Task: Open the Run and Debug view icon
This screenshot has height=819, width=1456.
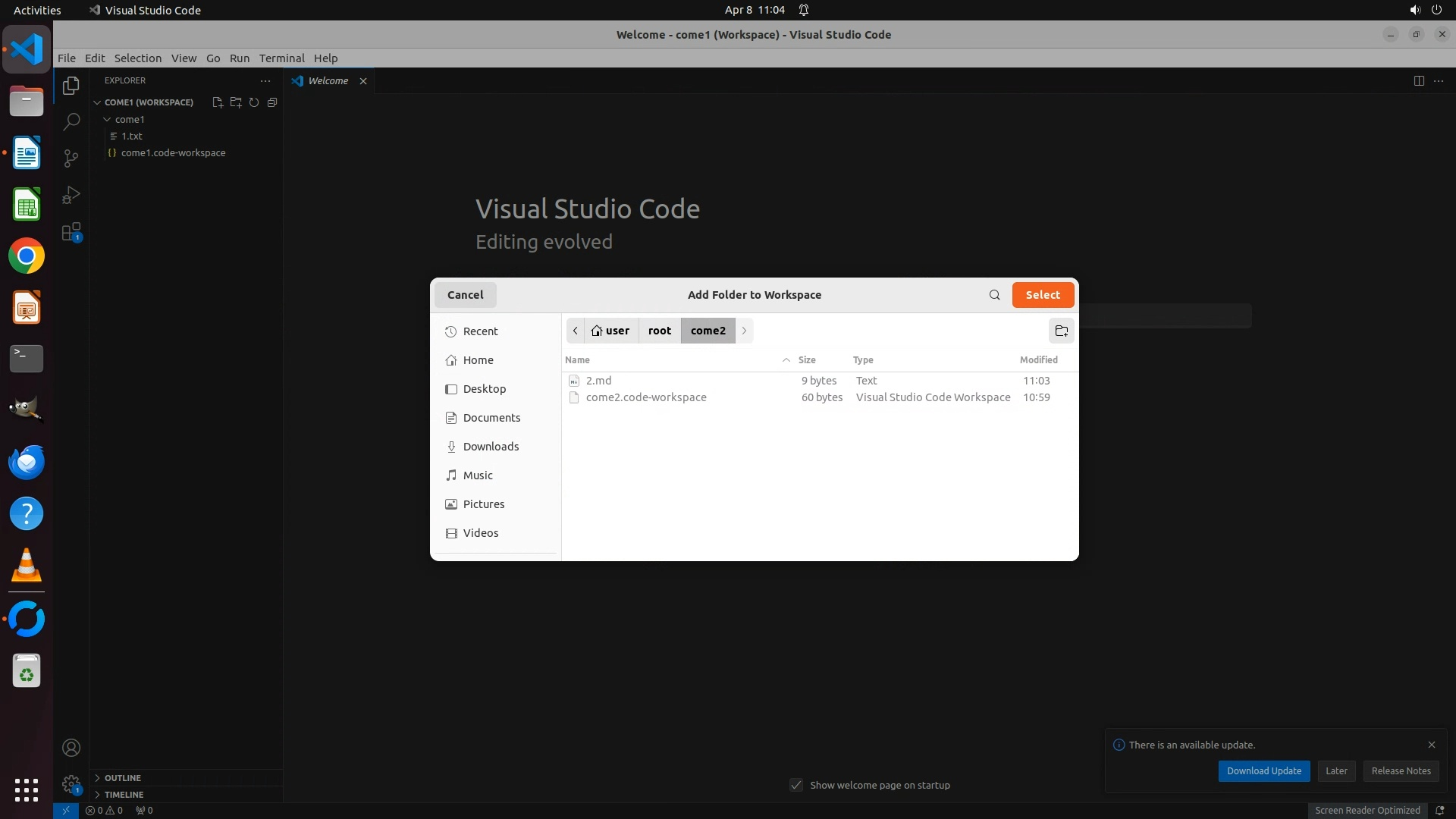Action: pyautogui.click(x=71, y=195)
